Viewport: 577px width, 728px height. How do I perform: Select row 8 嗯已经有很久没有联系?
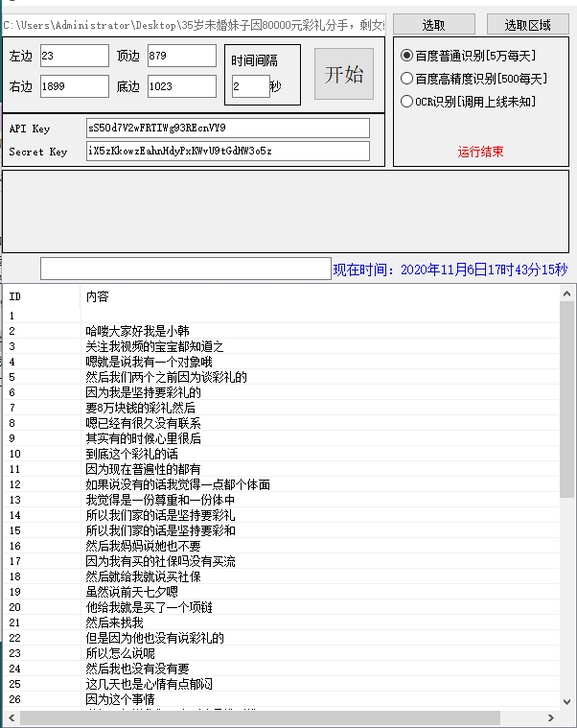tap(281, 423)
